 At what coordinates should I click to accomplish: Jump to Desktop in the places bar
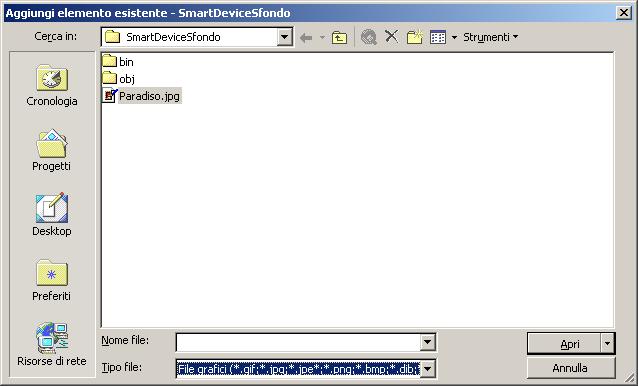(52, 215)
